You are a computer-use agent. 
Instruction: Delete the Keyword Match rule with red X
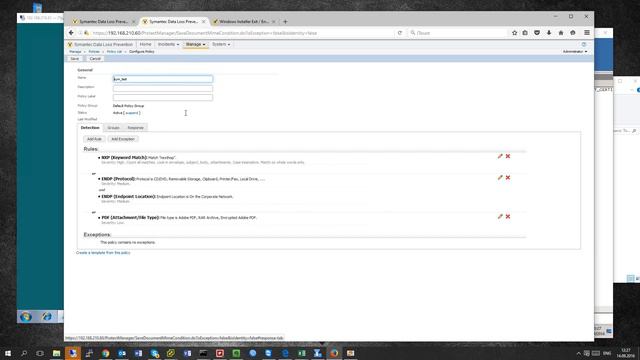(x=508, y=156)
